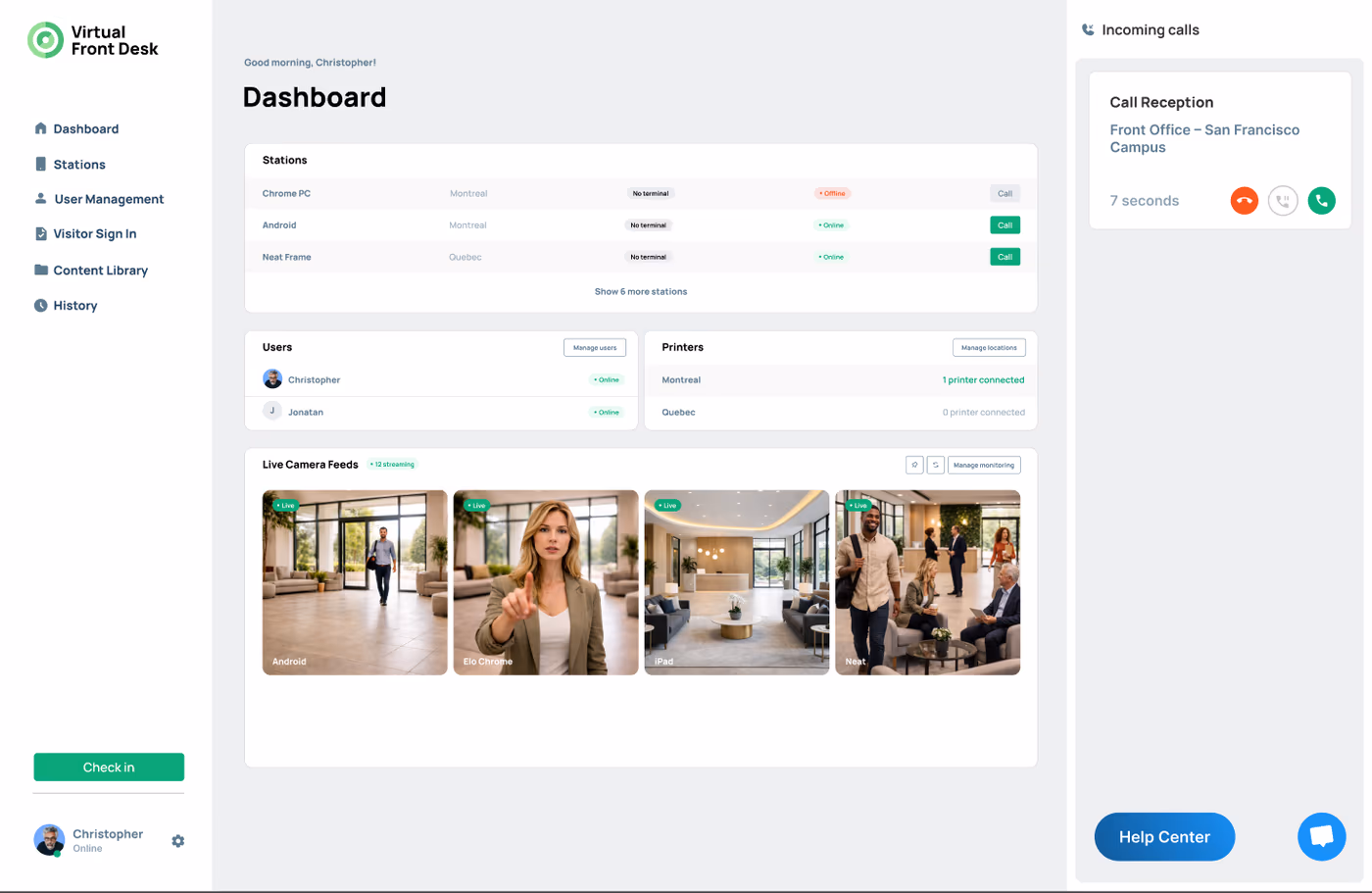The image size is (1372, 893).
Task: Go to the Stations page
Action: 78,164
